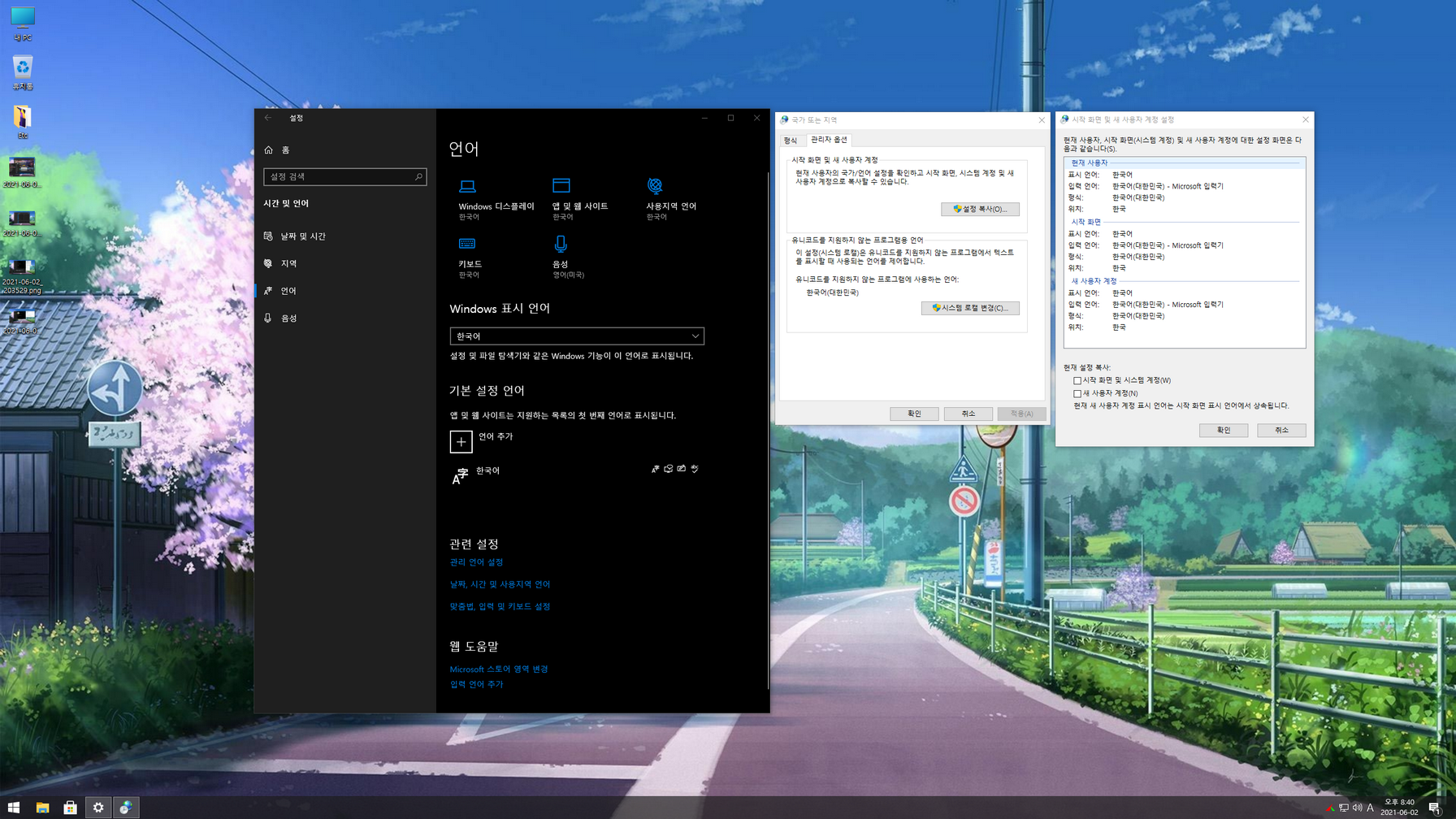Click the 새 사용자 계정 heading in the settings list
This screenshot has height=819, width=1456.
click(1094, 281)
